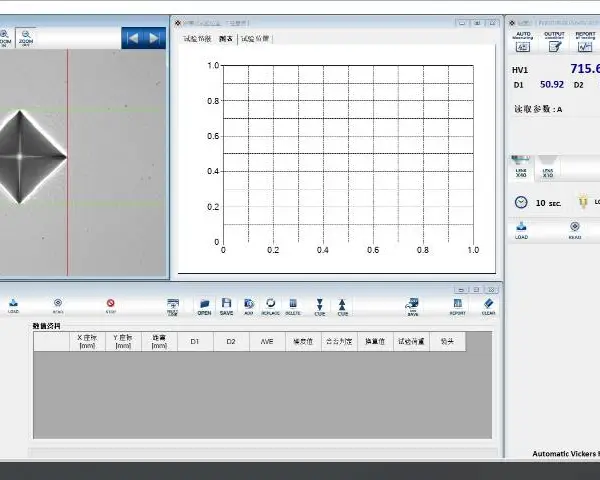Click the READ icon in bottom toolbar
This screenshot has height=480, width=600.
58,306
